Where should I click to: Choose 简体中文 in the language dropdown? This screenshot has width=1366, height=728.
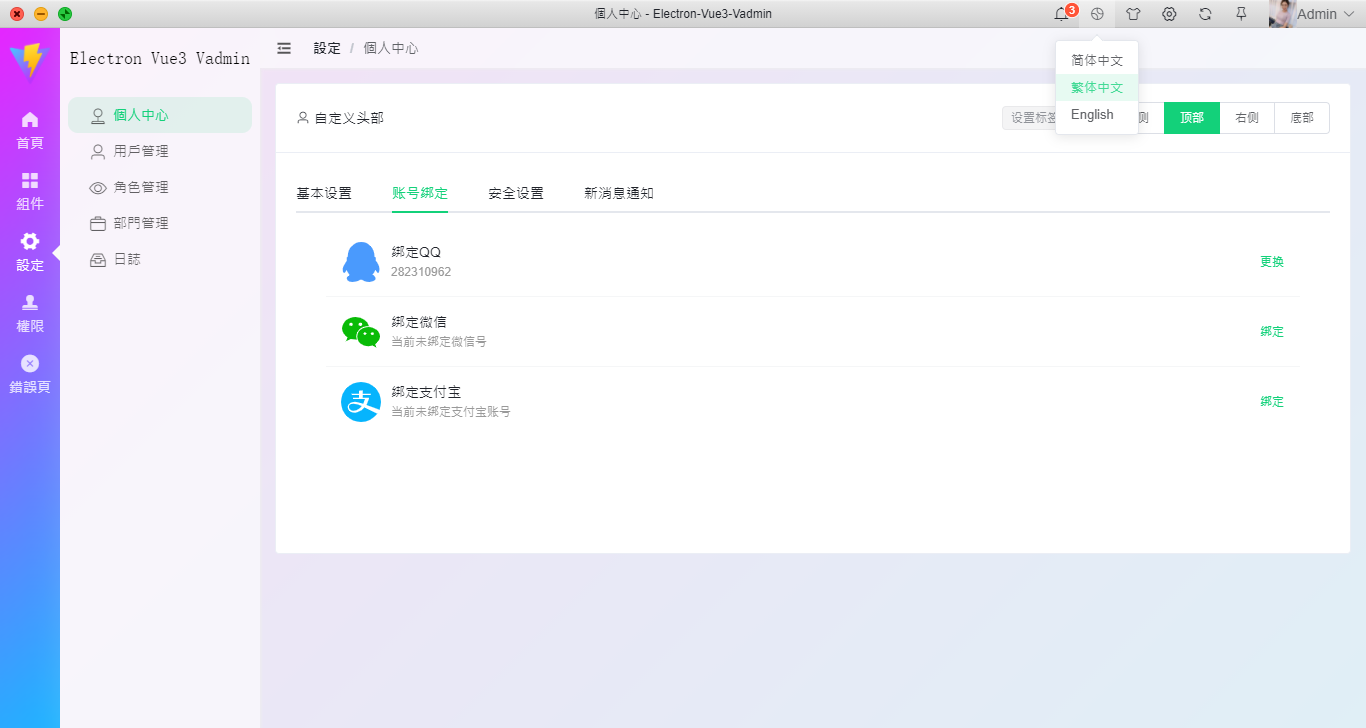1094,59
